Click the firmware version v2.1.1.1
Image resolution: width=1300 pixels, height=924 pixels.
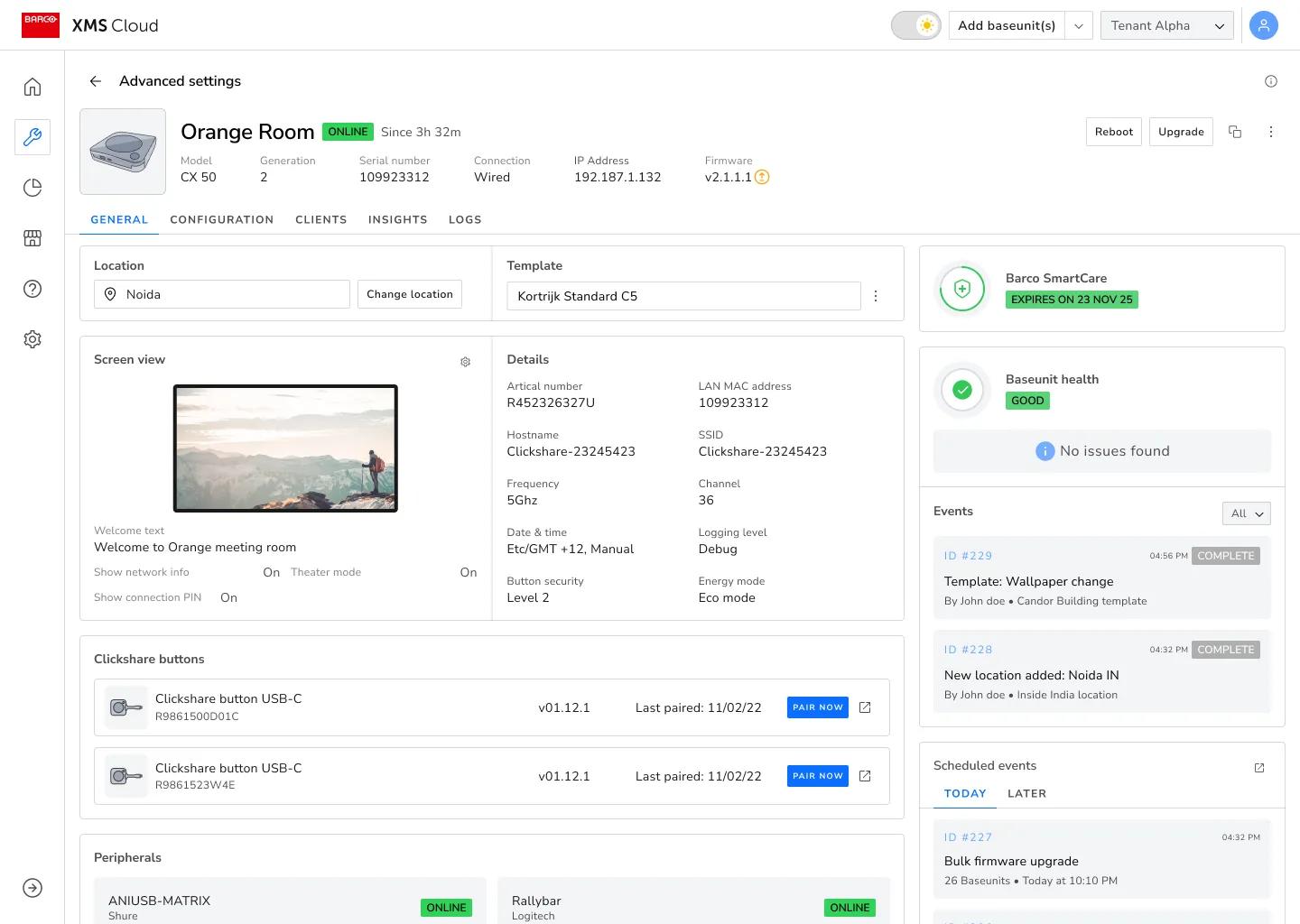coord(729,177)
